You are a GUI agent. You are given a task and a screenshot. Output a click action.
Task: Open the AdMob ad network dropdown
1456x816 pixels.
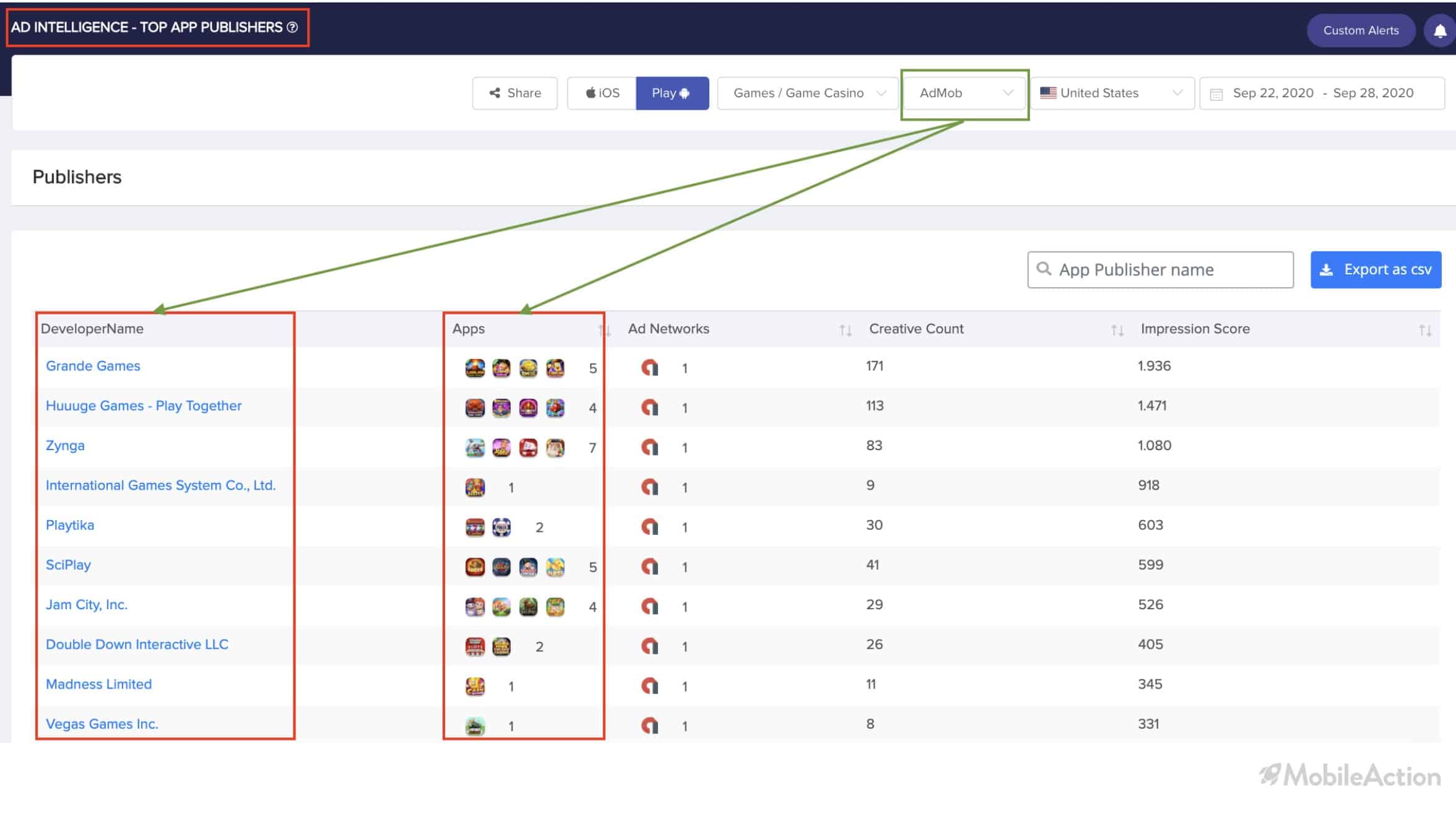[x=964, y=93]
